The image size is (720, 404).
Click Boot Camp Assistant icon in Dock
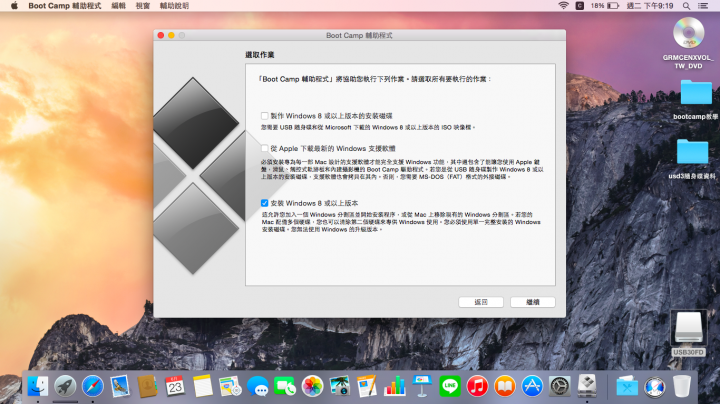click(x=587, y=386)
